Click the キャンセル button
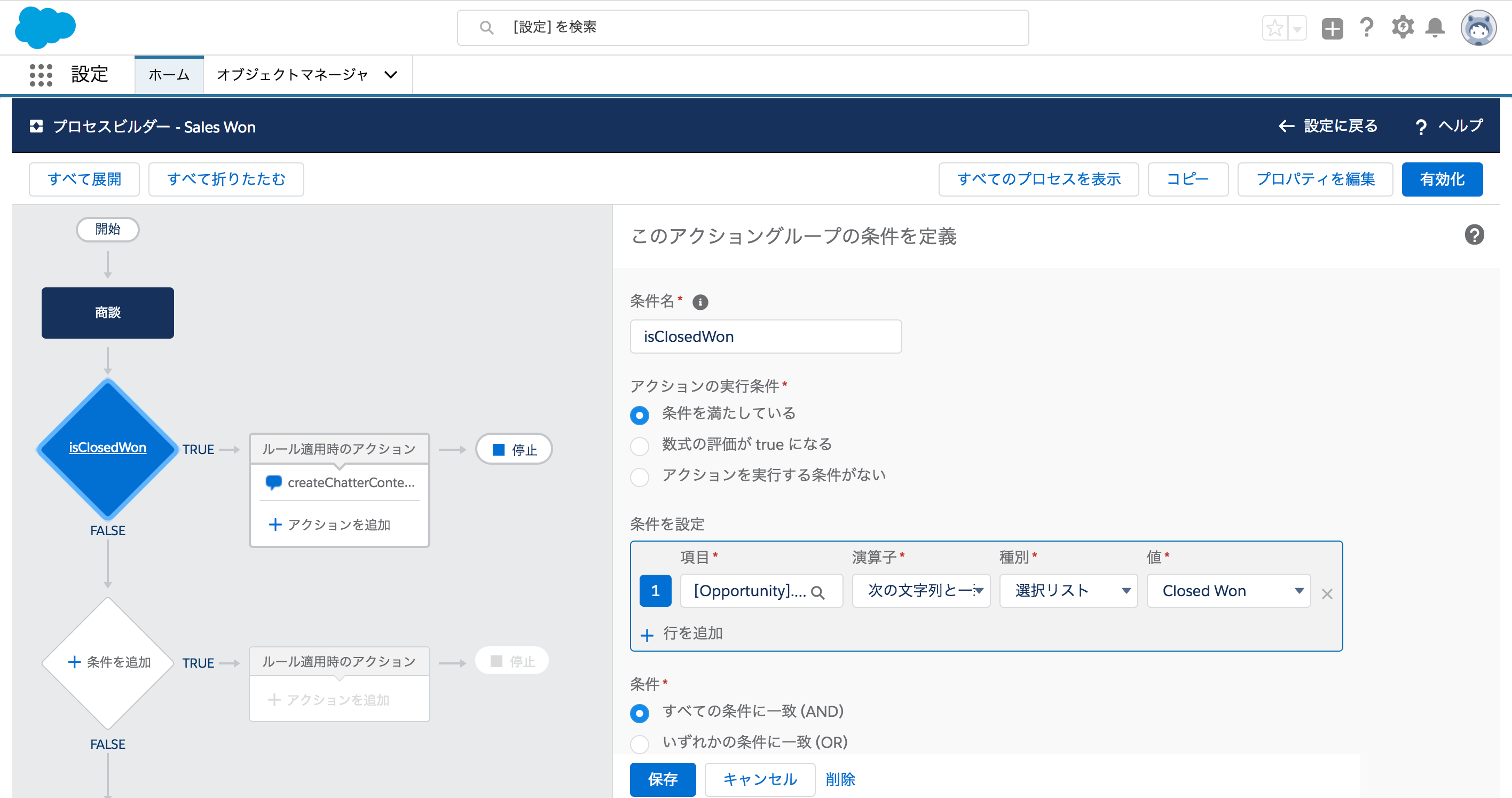The image size is (1512, 798). coord(760,779)
